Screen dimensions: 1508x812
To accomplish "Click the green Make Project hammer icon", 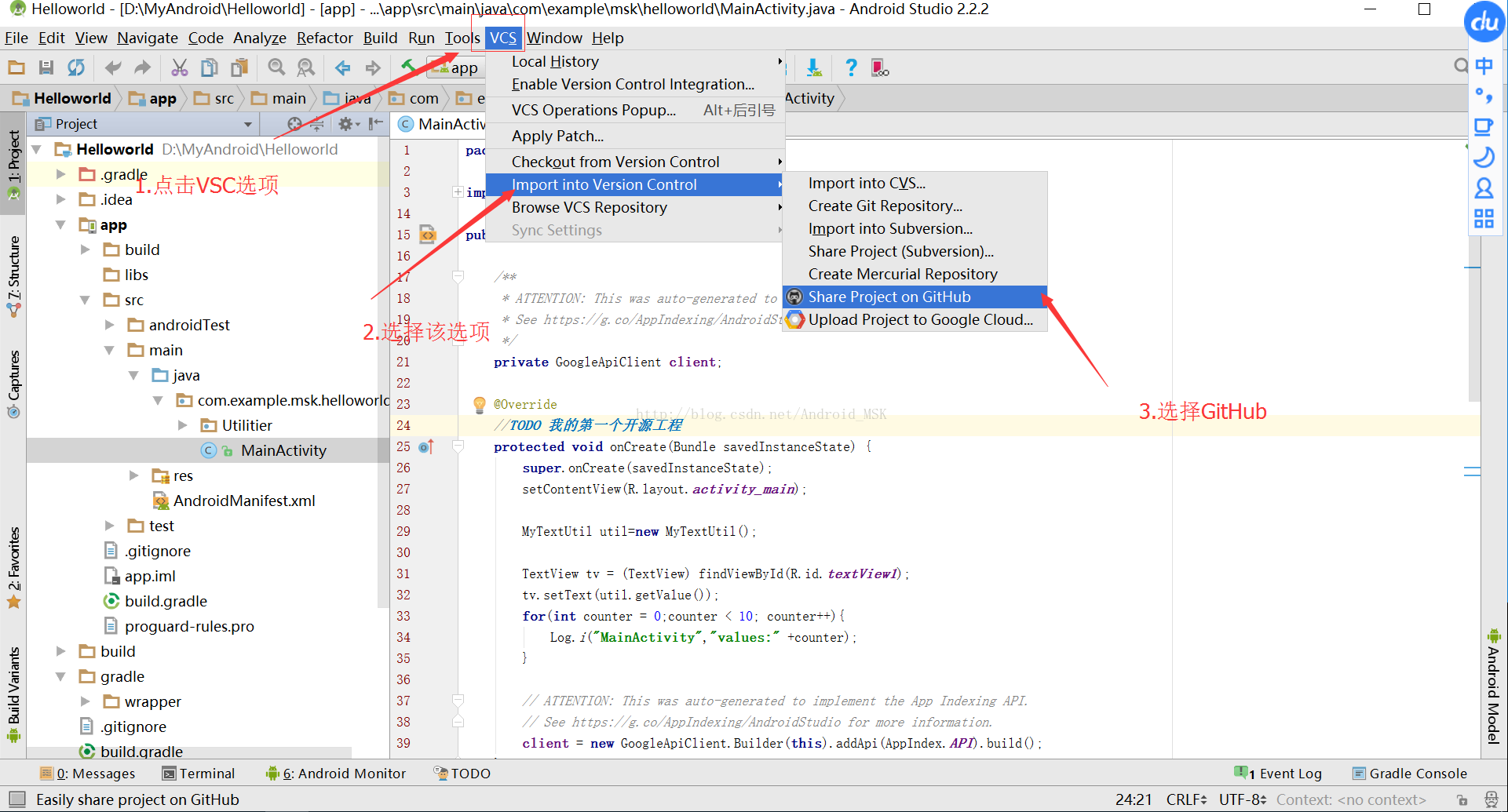I will coord(409,68).
